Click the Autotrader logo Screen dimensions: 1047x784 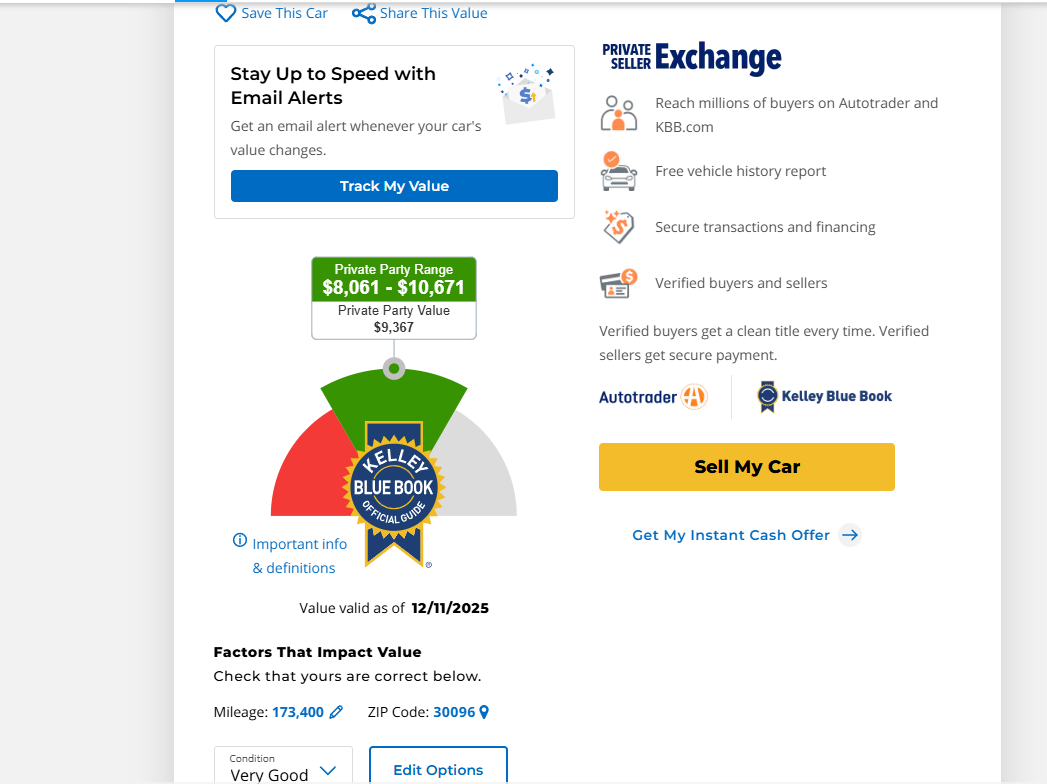653,397
